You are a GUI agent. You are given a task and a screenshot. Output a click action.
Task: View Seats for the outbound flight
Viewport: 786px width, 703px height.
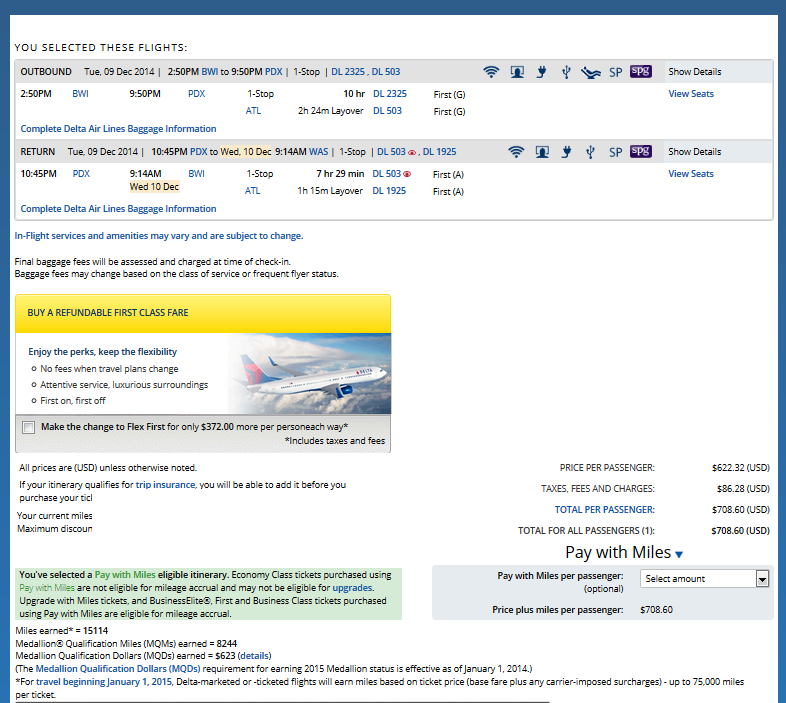(x=691, y=94)
